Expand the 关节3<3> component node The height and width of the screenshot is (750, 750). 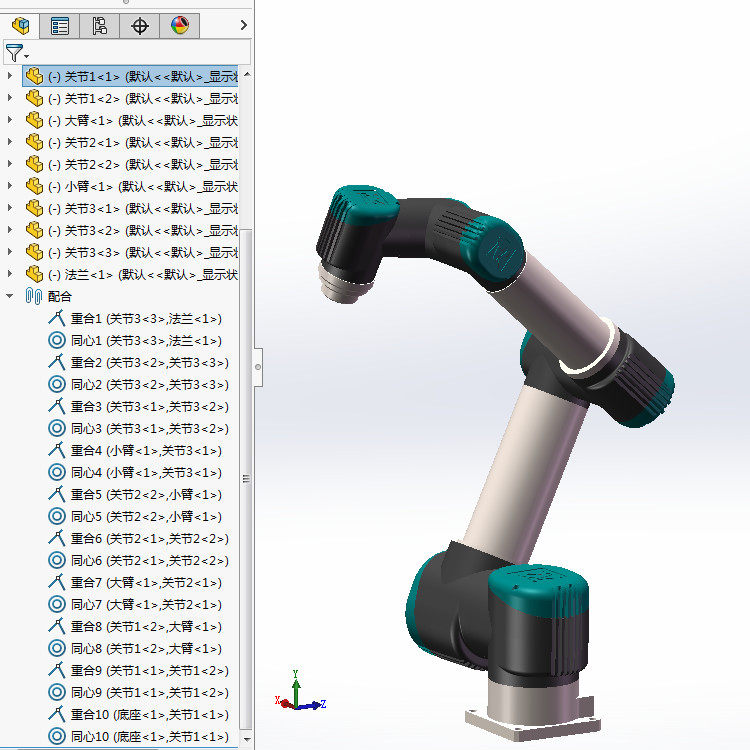click(10, 252)
